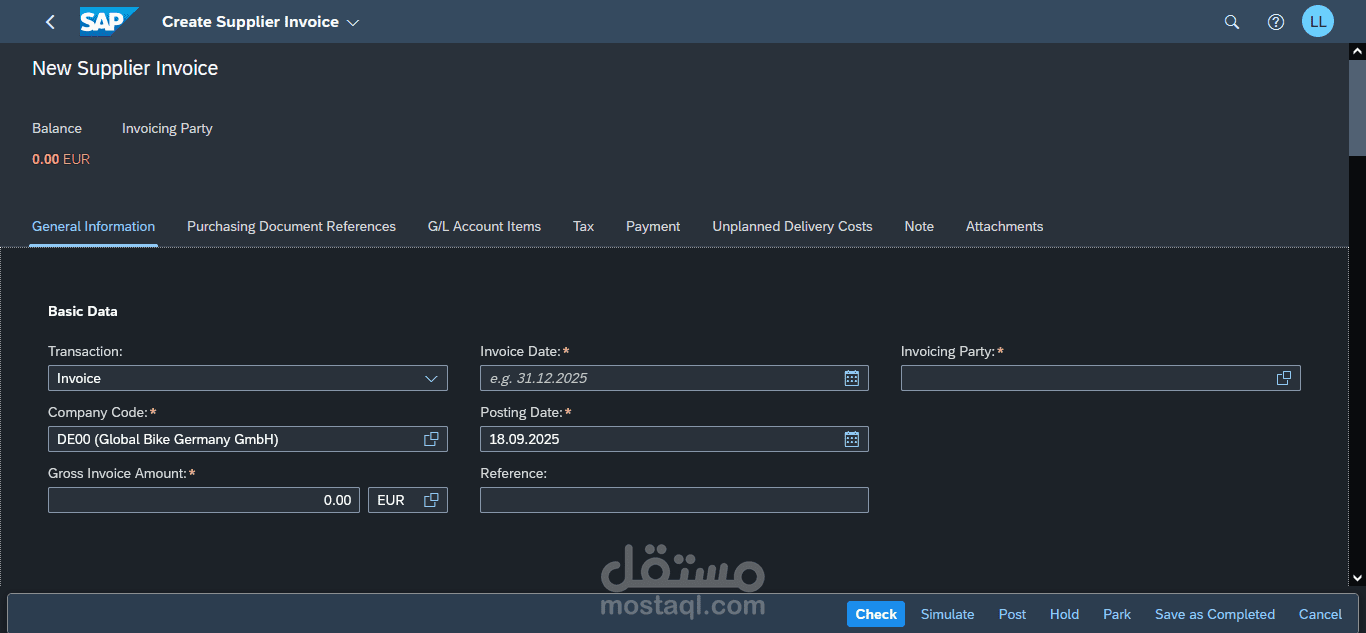Viewport: 1366px width, 633px height.
Task: Click the scrollbar up arrow
Action: [1357, 51]
